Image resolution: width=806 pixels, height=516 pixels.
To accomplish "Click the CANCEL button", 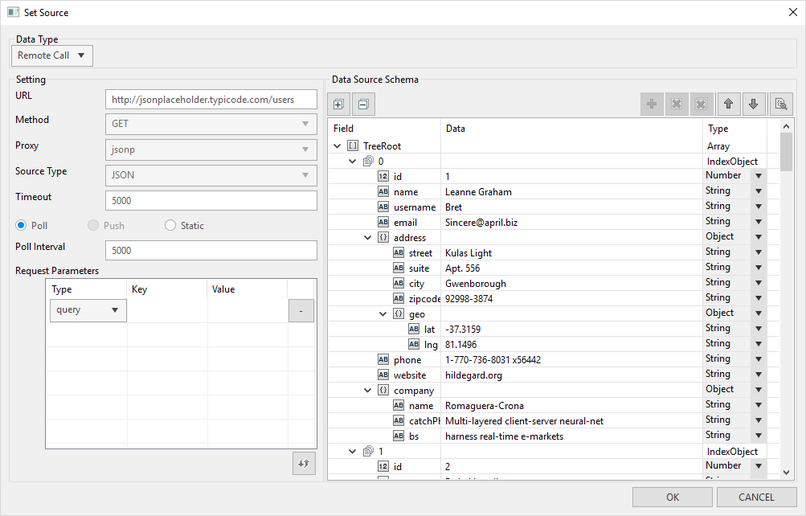I will 755,497.
